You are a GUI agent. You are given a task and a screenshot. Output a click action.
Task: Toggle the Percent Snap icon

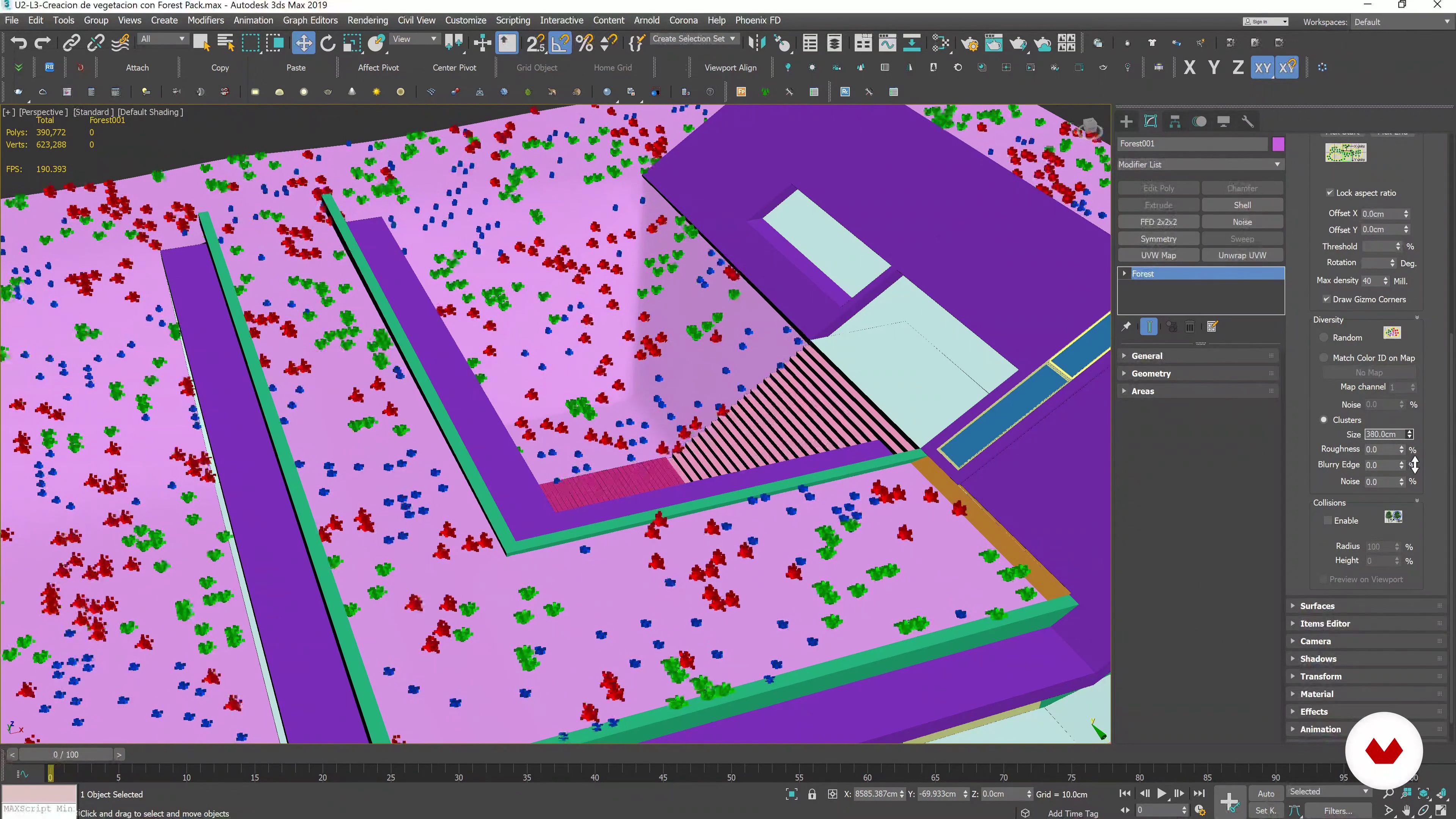584,43
